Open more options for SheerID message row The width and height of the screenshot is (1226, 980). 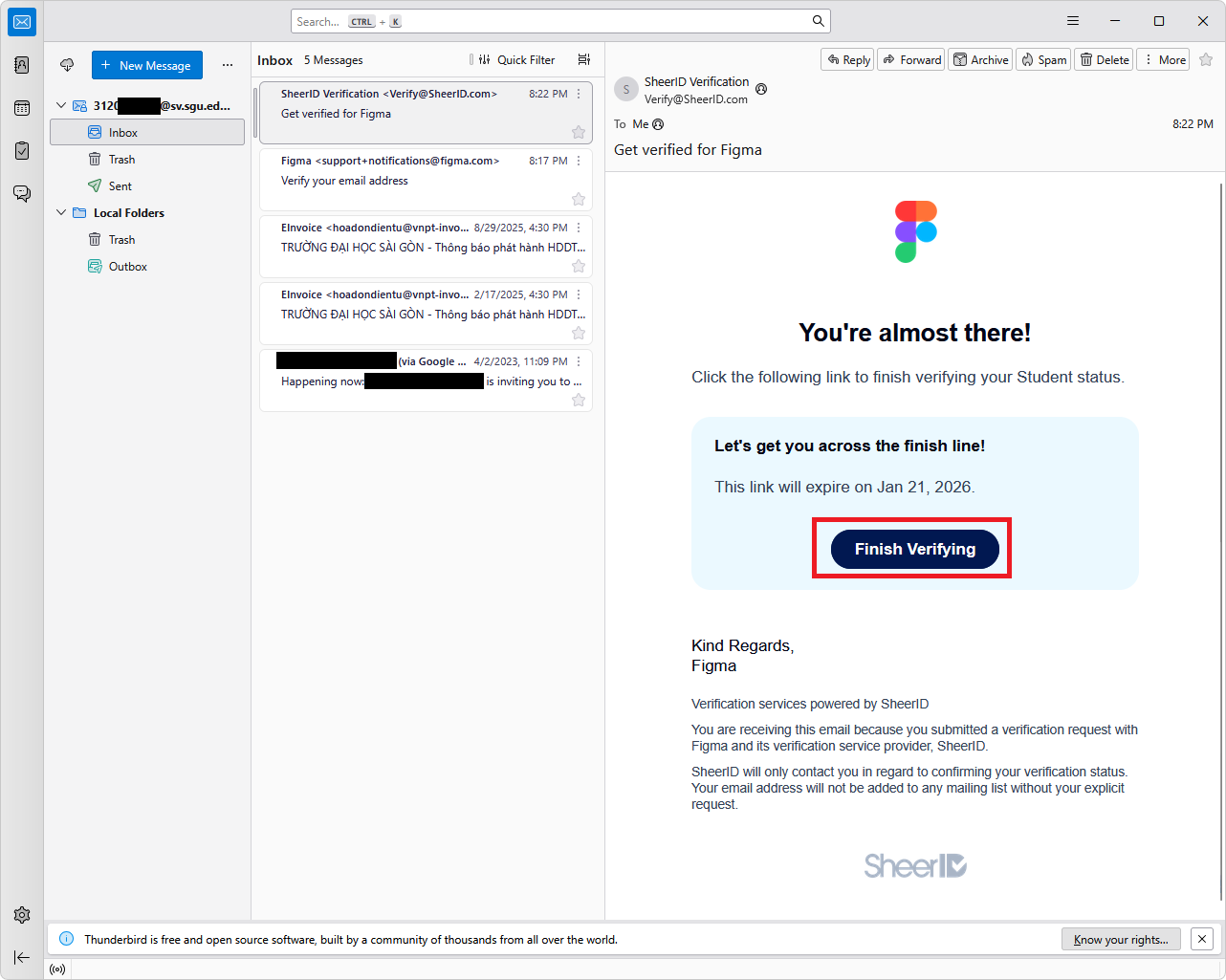pyautogui.click(x=579, y=94)
